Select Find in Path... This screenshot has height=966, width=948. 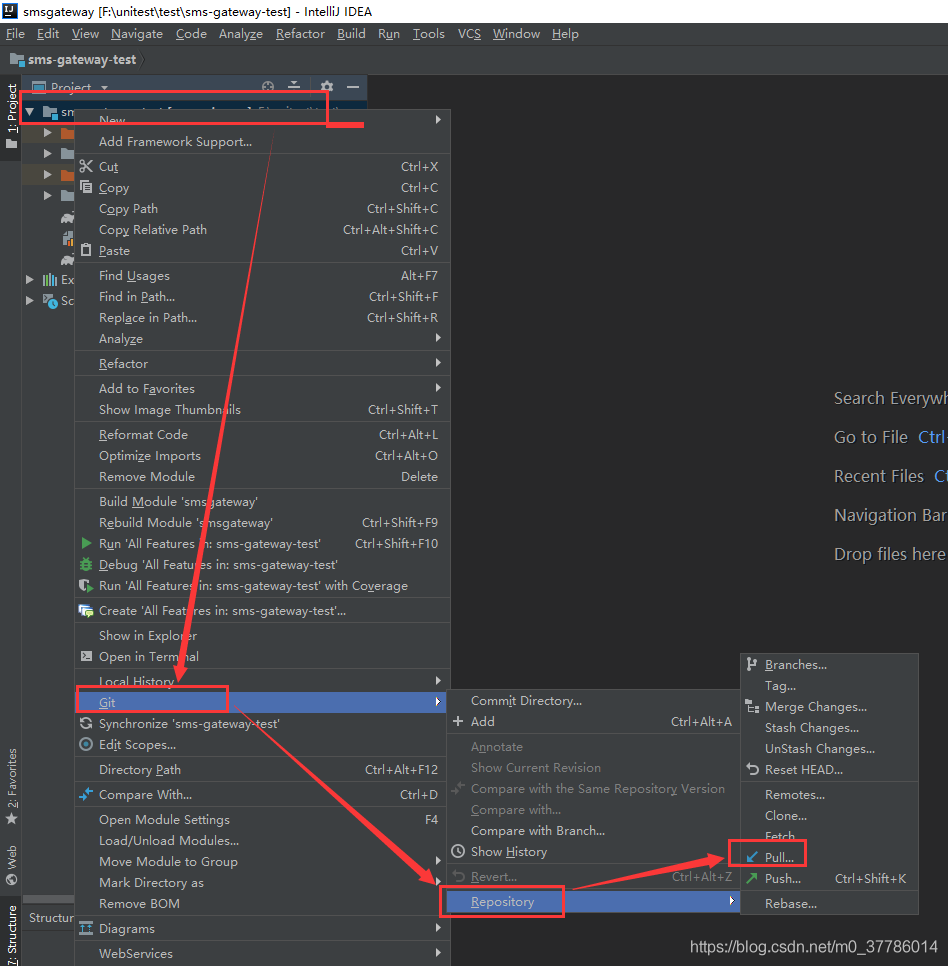pyautogui.click(x=262, y=297)
